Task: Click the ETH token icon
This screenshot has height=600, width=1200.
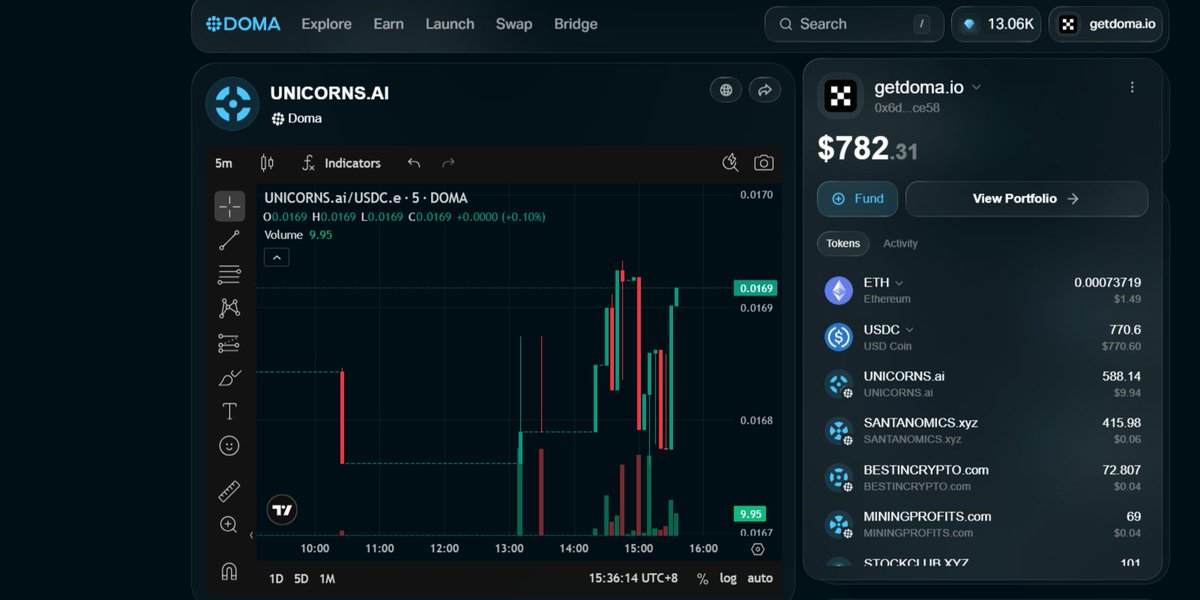Action: click(838, 290)
